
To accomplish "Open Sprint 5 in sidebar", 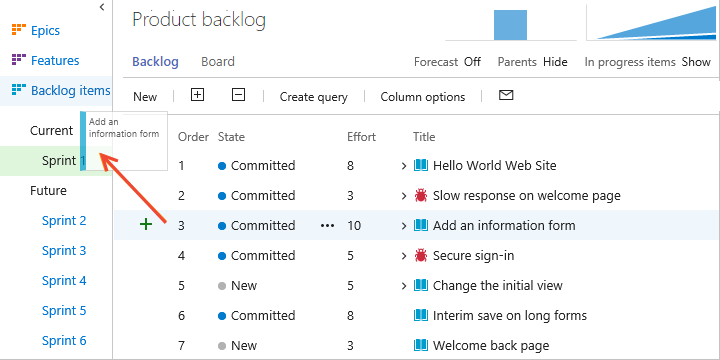I will pos(64,310).
